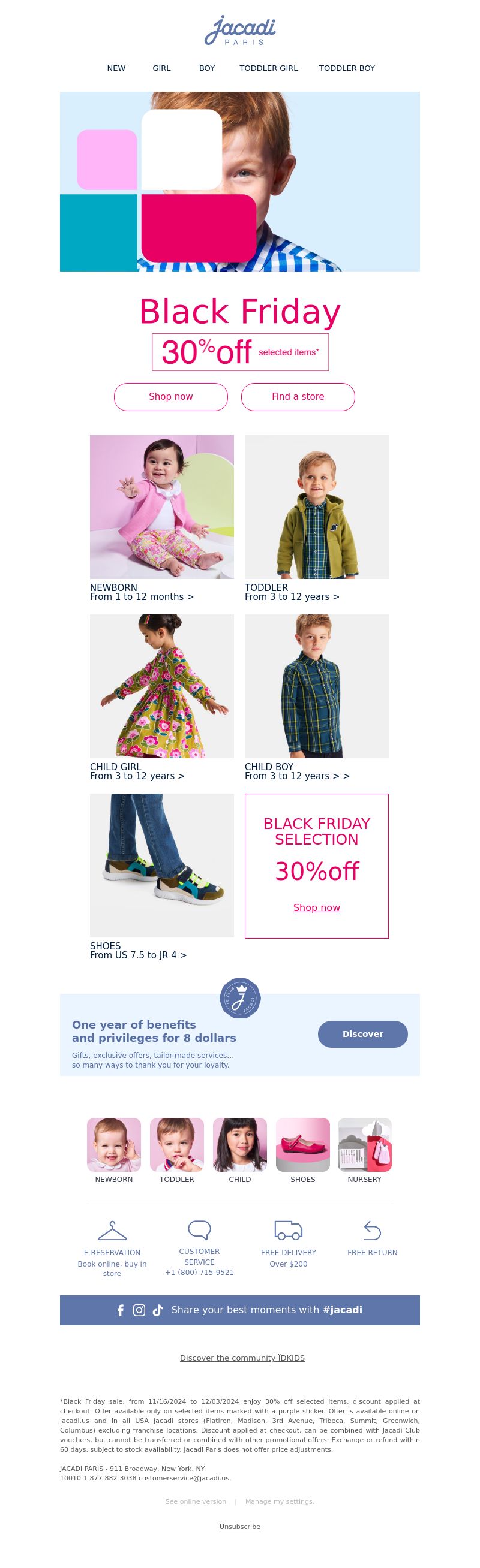Image resolution: width=480 pixels, height=1568 pixels.
Task: Click the Find a store button
Action: pos(298,397)
